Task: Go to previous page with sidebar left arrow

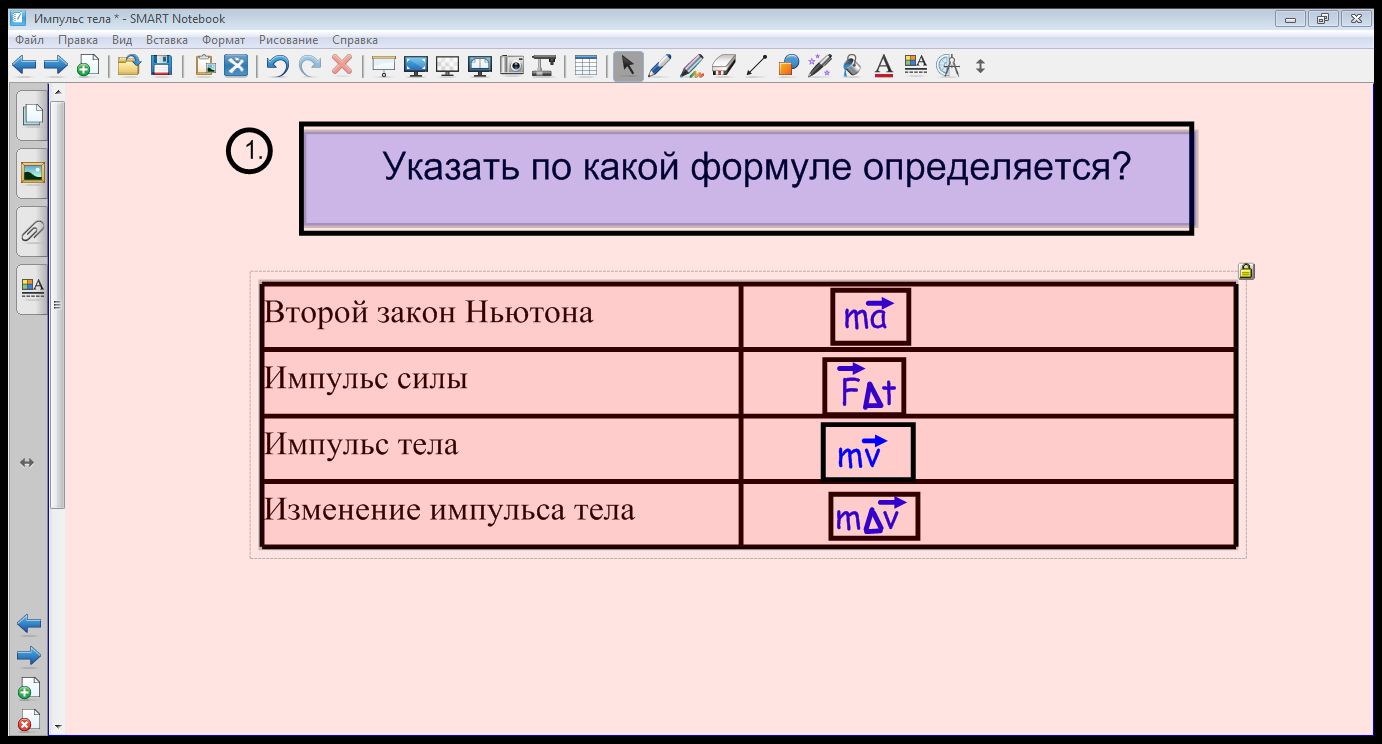Action: [29, 624]
